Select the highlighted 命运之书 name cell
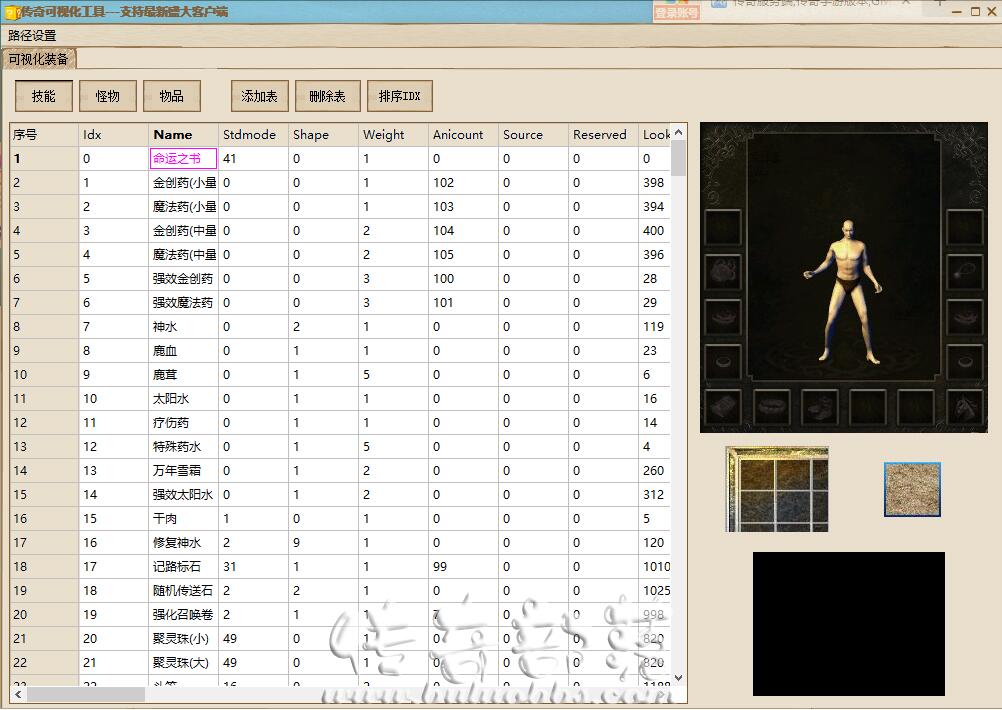 pos(183,158)
